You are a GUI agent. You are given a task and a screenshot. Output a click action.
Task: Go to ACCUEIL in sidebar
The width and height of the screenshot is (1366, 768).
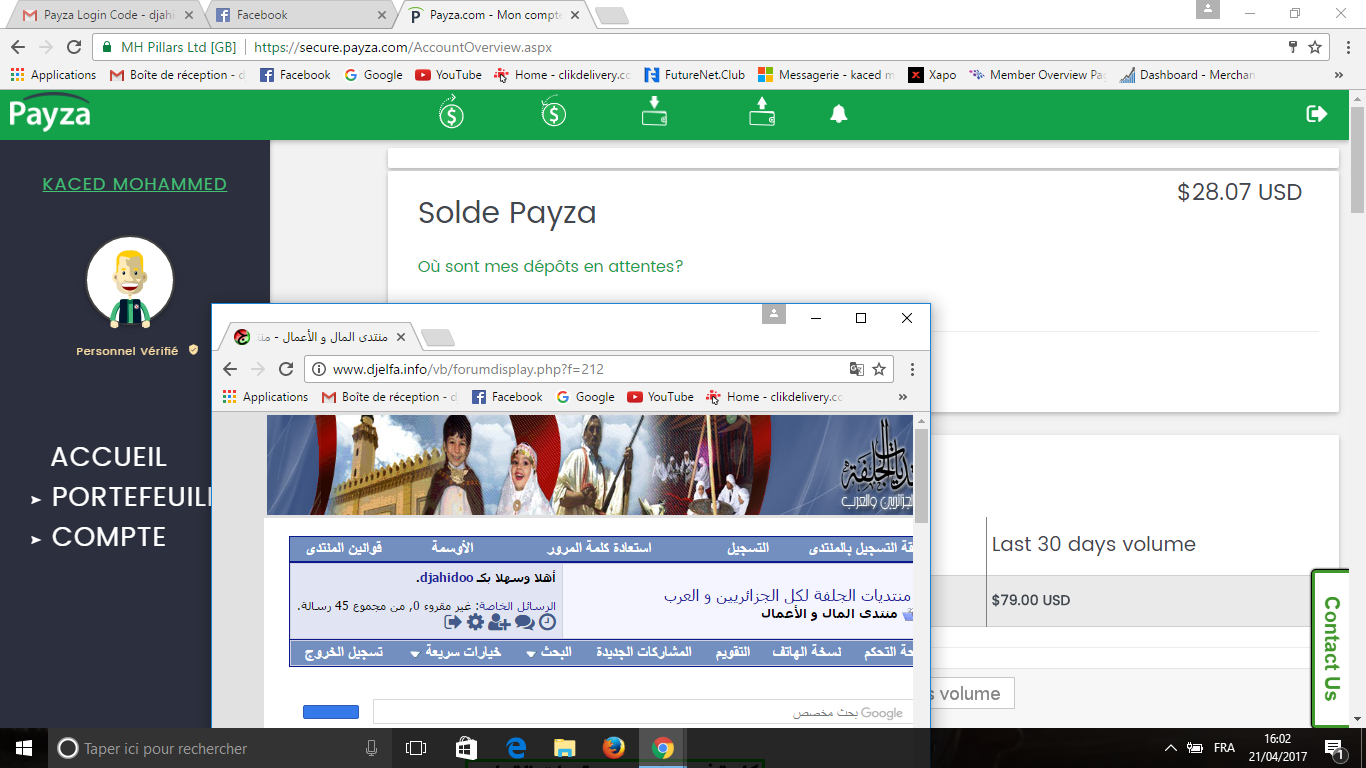tap(109, 457)
